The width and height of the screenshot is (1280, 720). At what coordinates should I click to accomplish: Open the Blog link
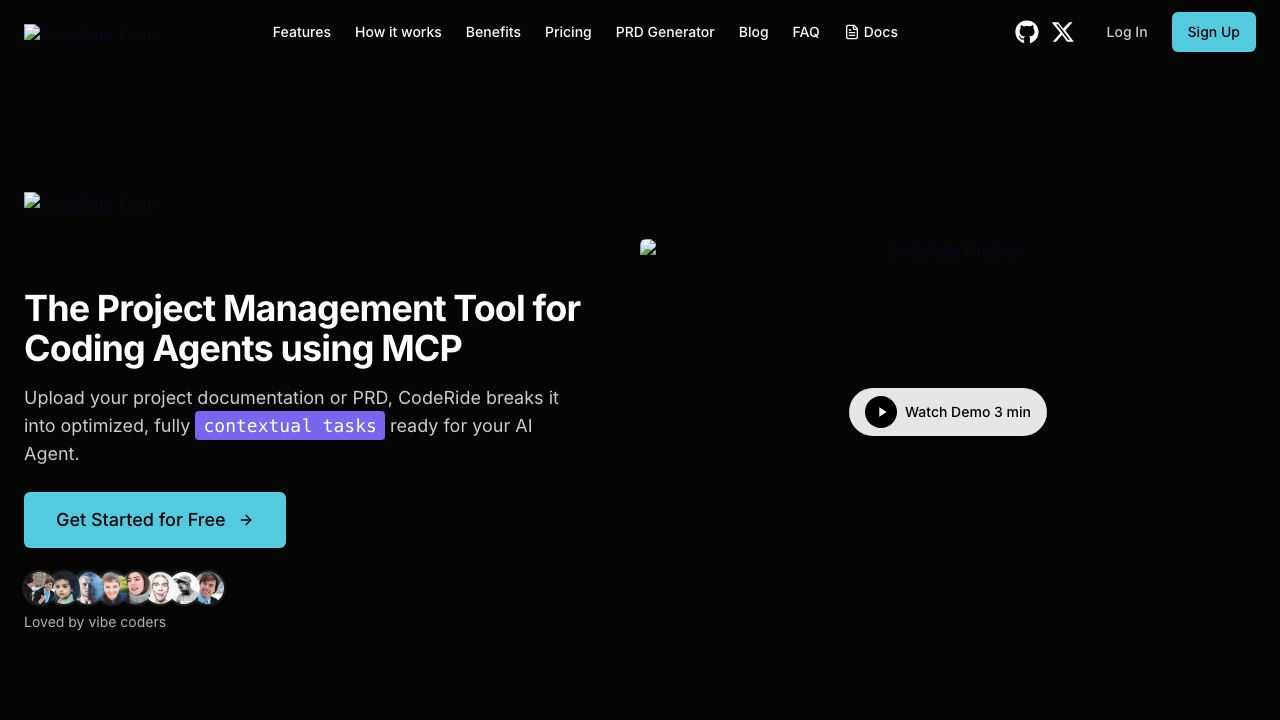click(x=754, y=32)
